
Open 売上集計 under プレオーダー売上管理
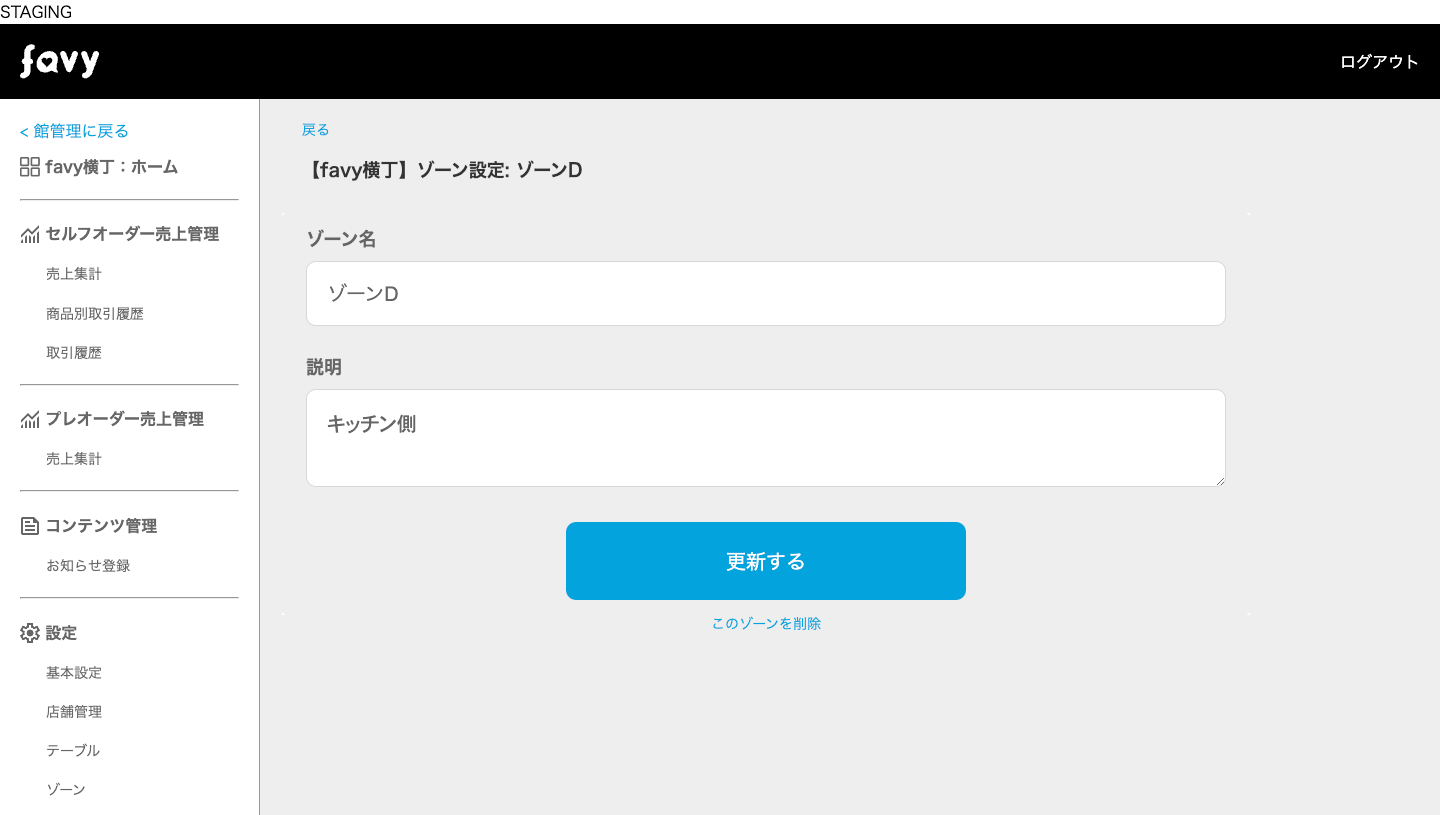pos(74,459)
